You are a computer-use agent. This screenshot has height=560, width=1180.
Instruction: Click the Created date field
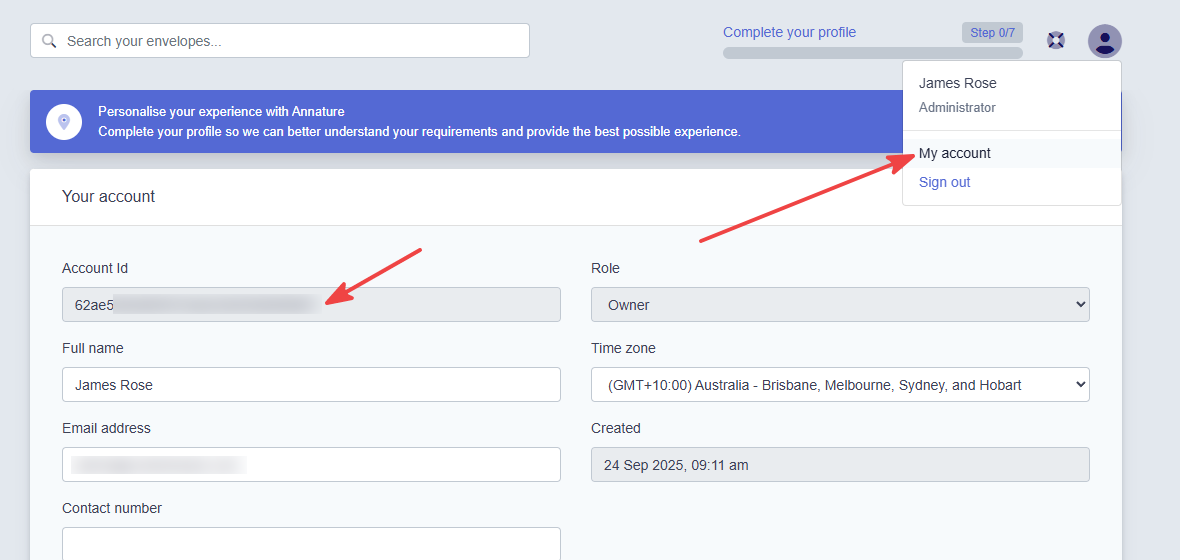[840, 464]
